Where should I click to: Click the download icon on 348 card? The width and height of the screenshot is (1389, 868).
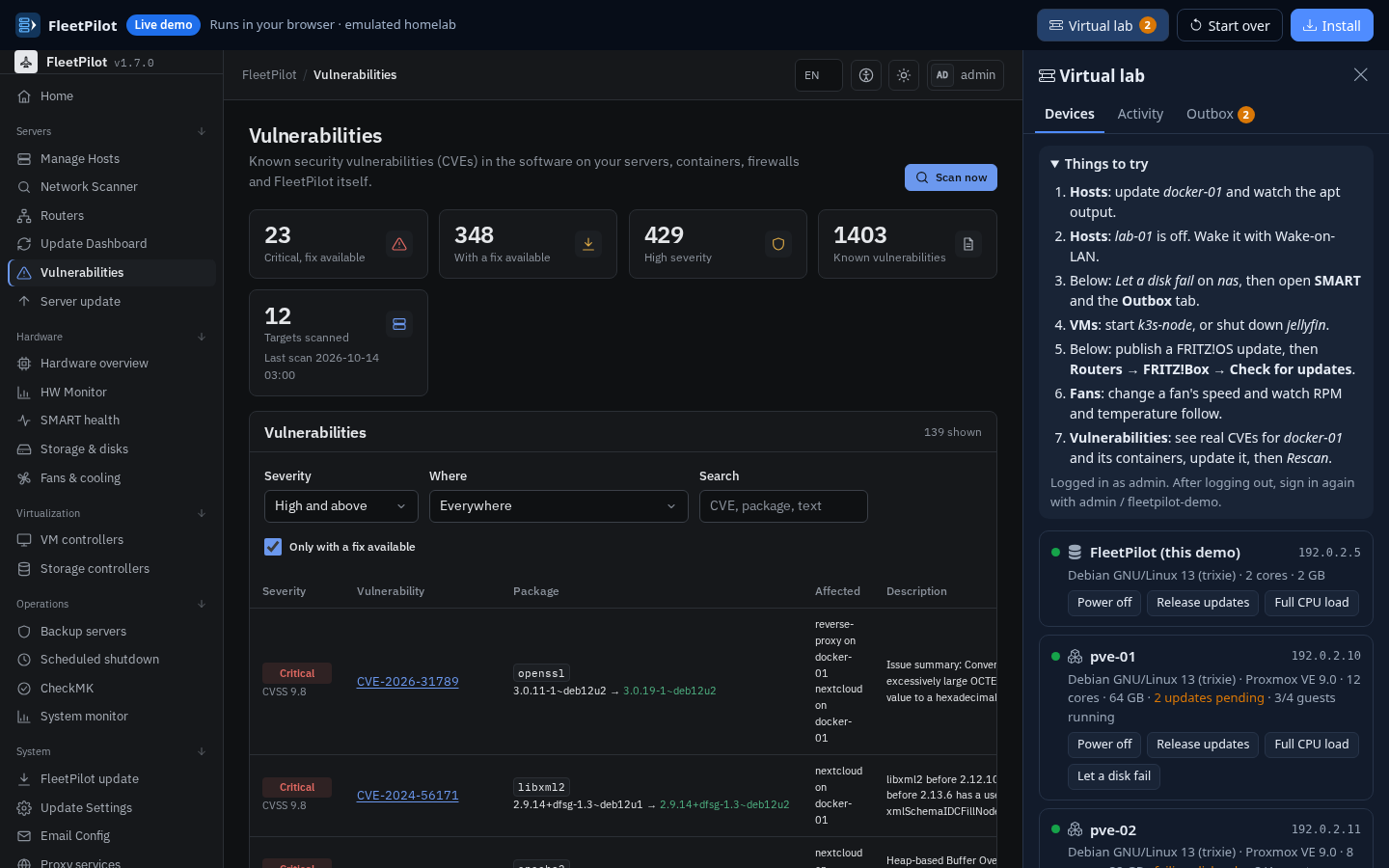coord(588,244)
